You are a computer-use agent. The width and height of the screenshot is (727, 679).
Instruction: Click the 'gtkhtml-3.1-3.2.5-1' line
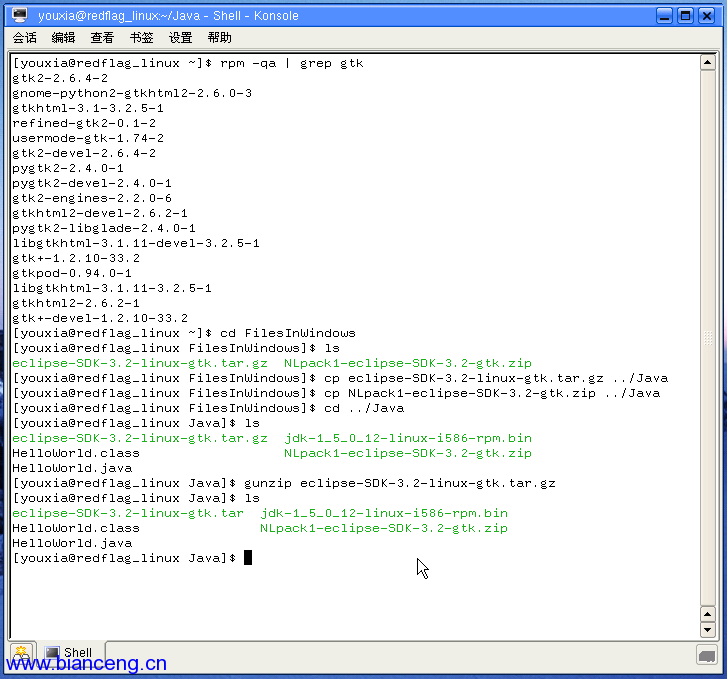[x=88, y=108]
